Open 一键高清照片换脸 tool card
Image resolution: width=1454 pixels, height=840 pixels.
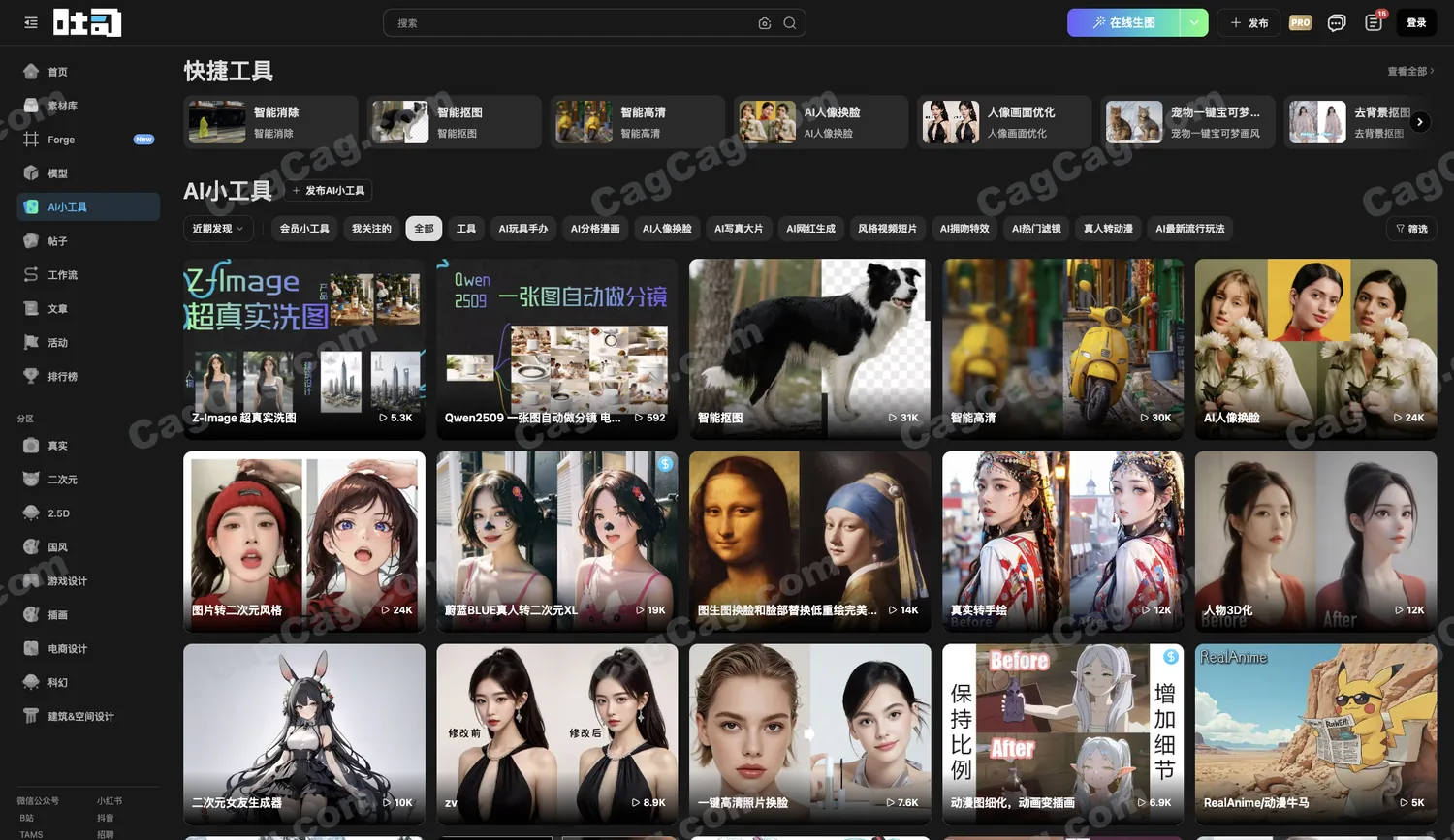click(x=809, y=734)
